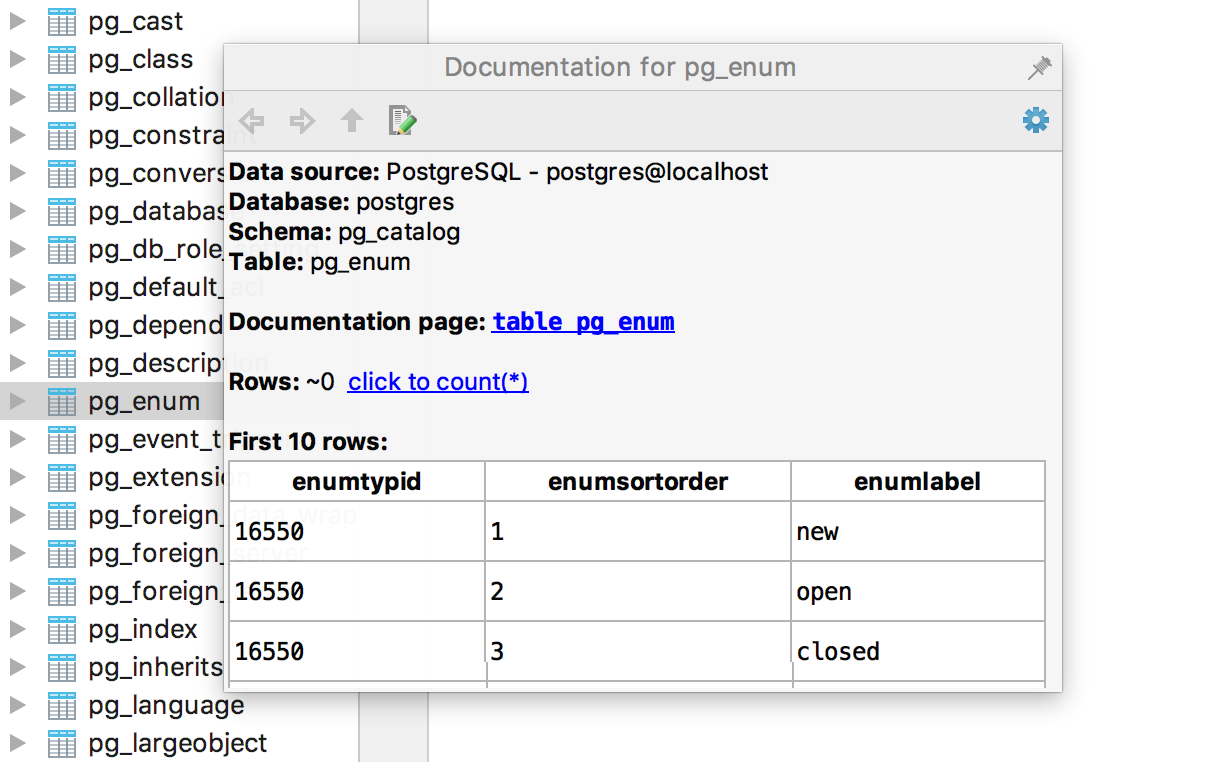1210x762 pixels.
Task: Select pg_class in the tree
Action: (x=141, y=59)
